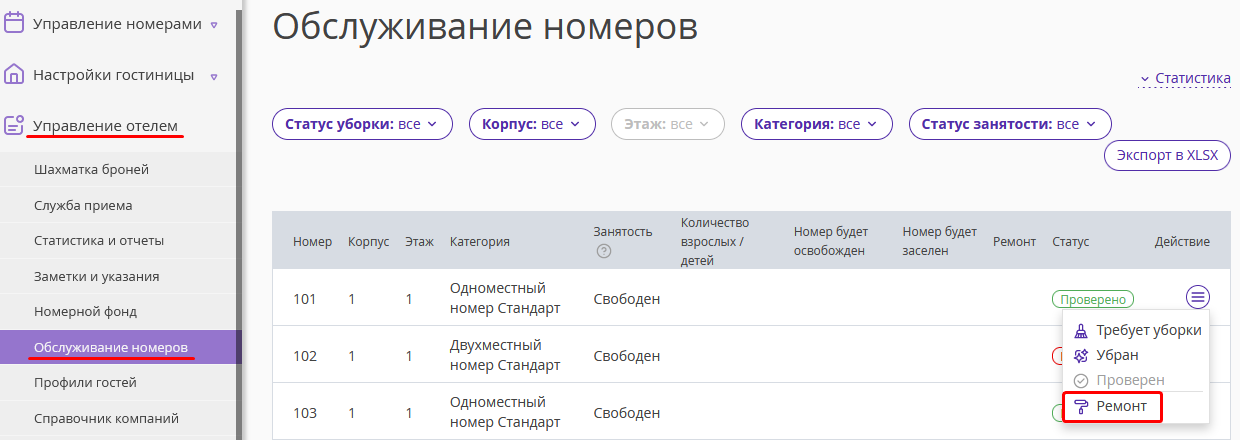Expand the Статистика section
Viewport: 1240px width, 440px height.
pos(1185,78)
